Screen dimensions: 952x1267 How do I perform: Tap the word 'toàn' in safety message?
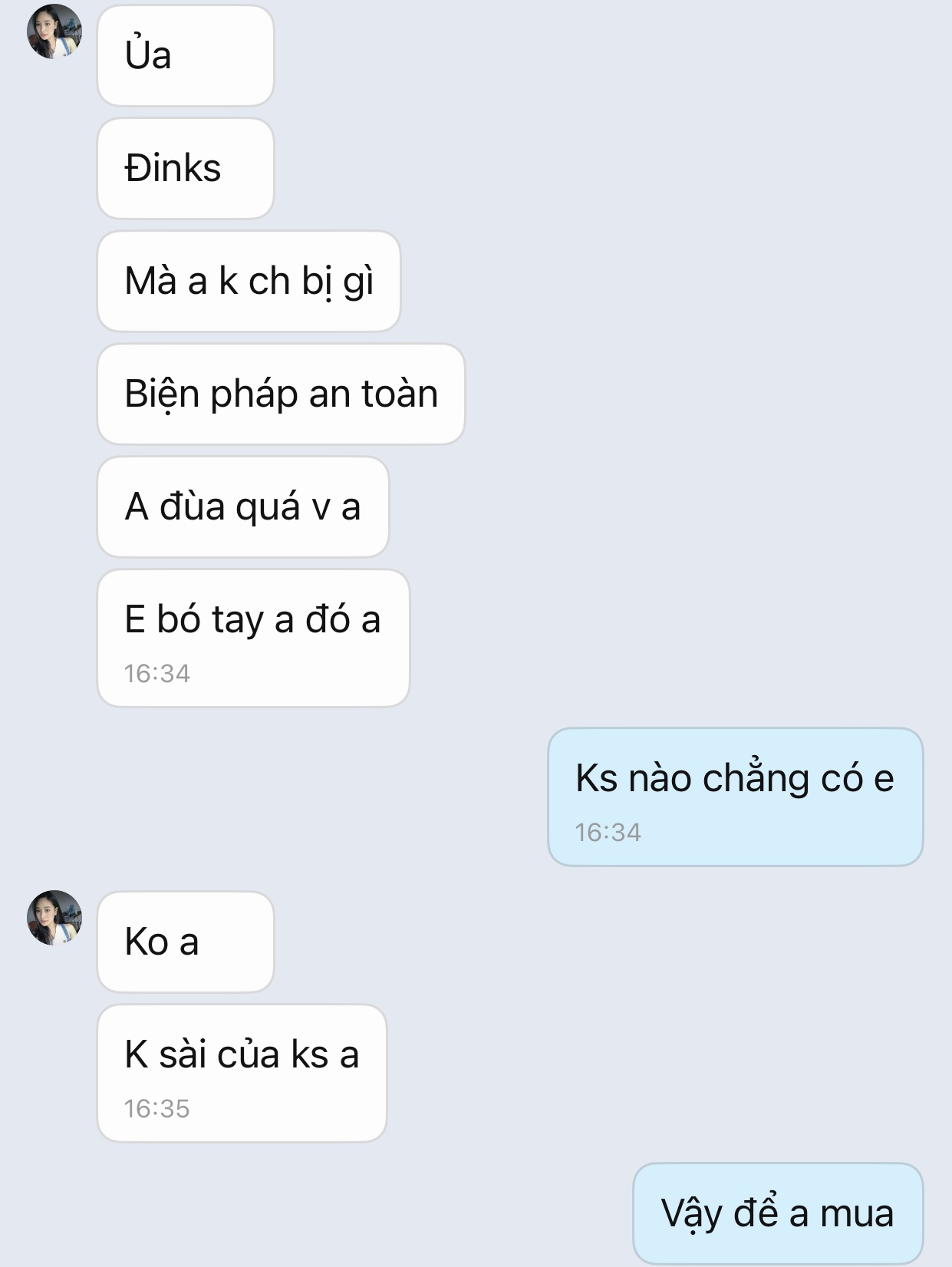point(399,393)
